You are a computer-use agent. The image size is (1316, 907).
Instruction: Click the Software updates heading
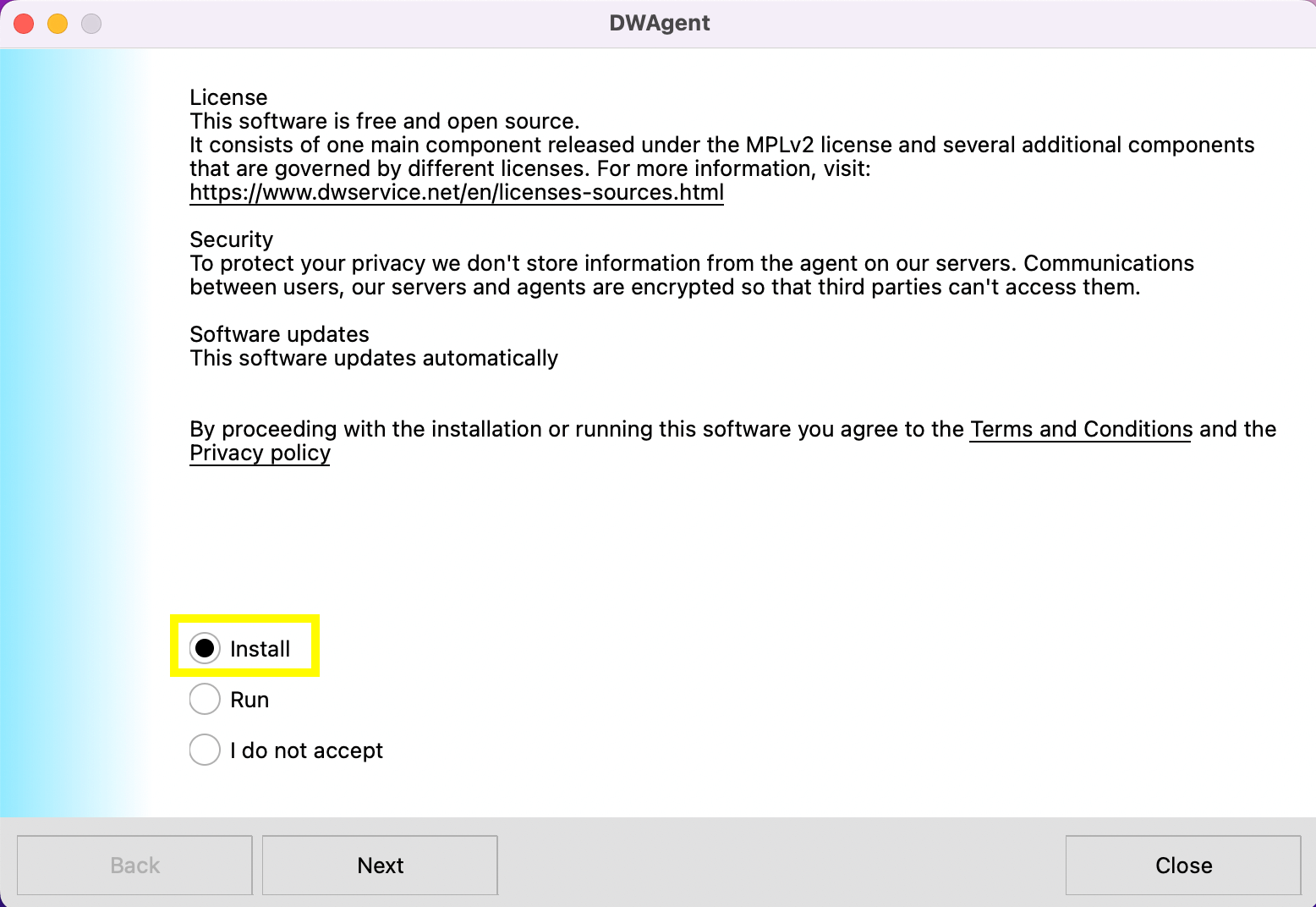coord(279,334)
